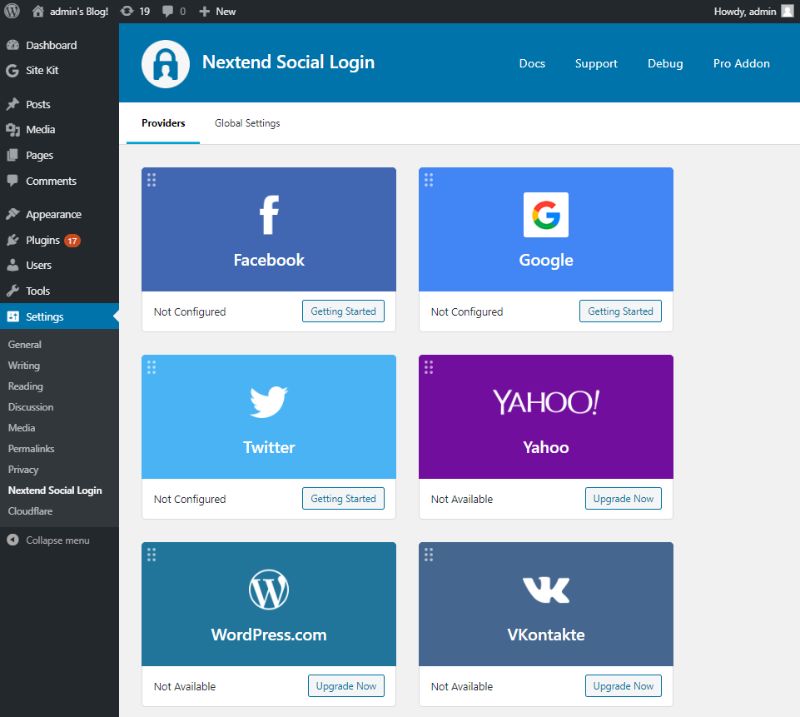Click the Collapse menu label
This screenshot has height=717, width=800.
[x=58, y=540]
